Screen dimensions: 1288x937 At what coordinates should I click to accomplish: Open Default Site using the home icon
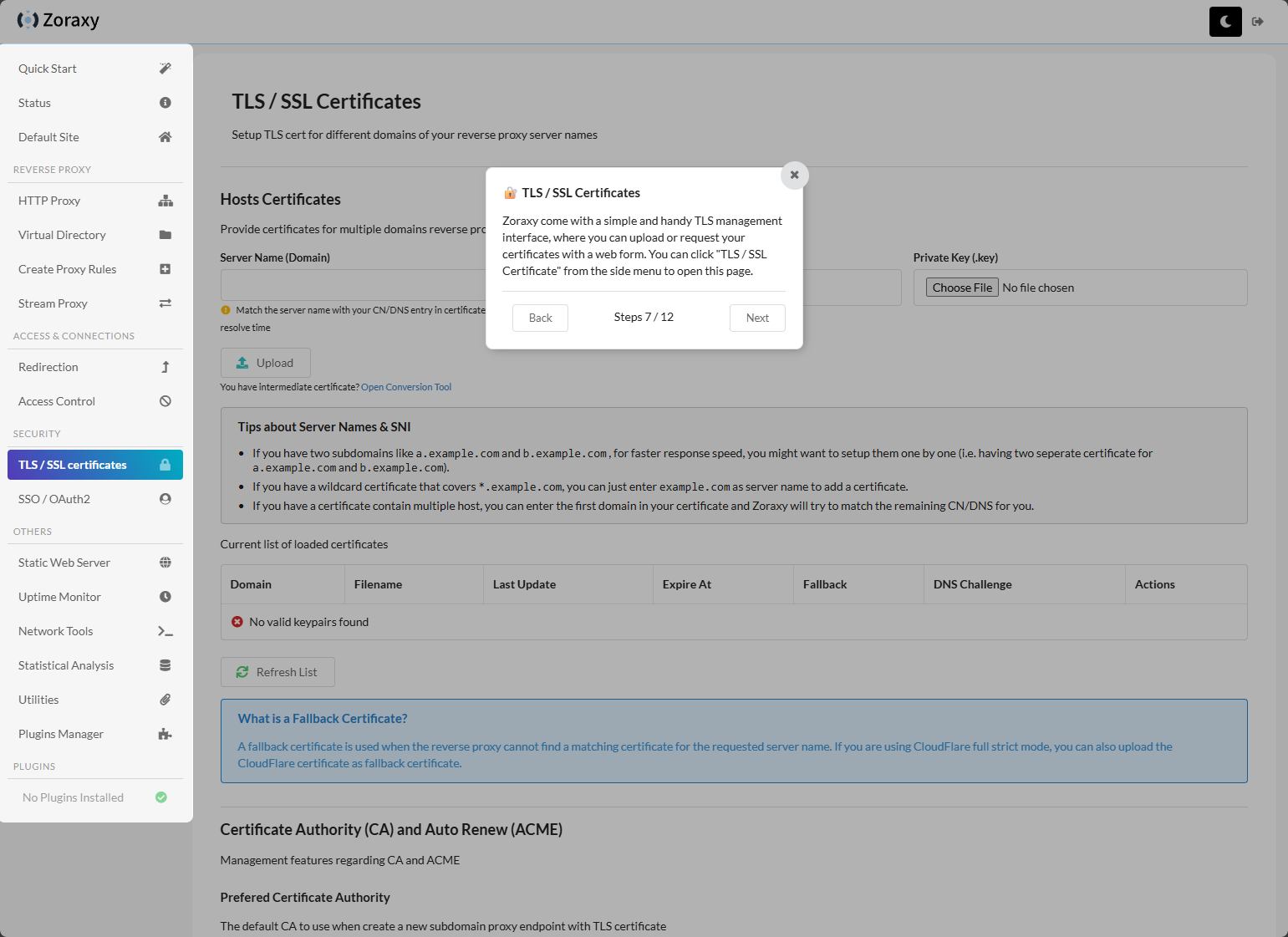[x=165, y=137]
